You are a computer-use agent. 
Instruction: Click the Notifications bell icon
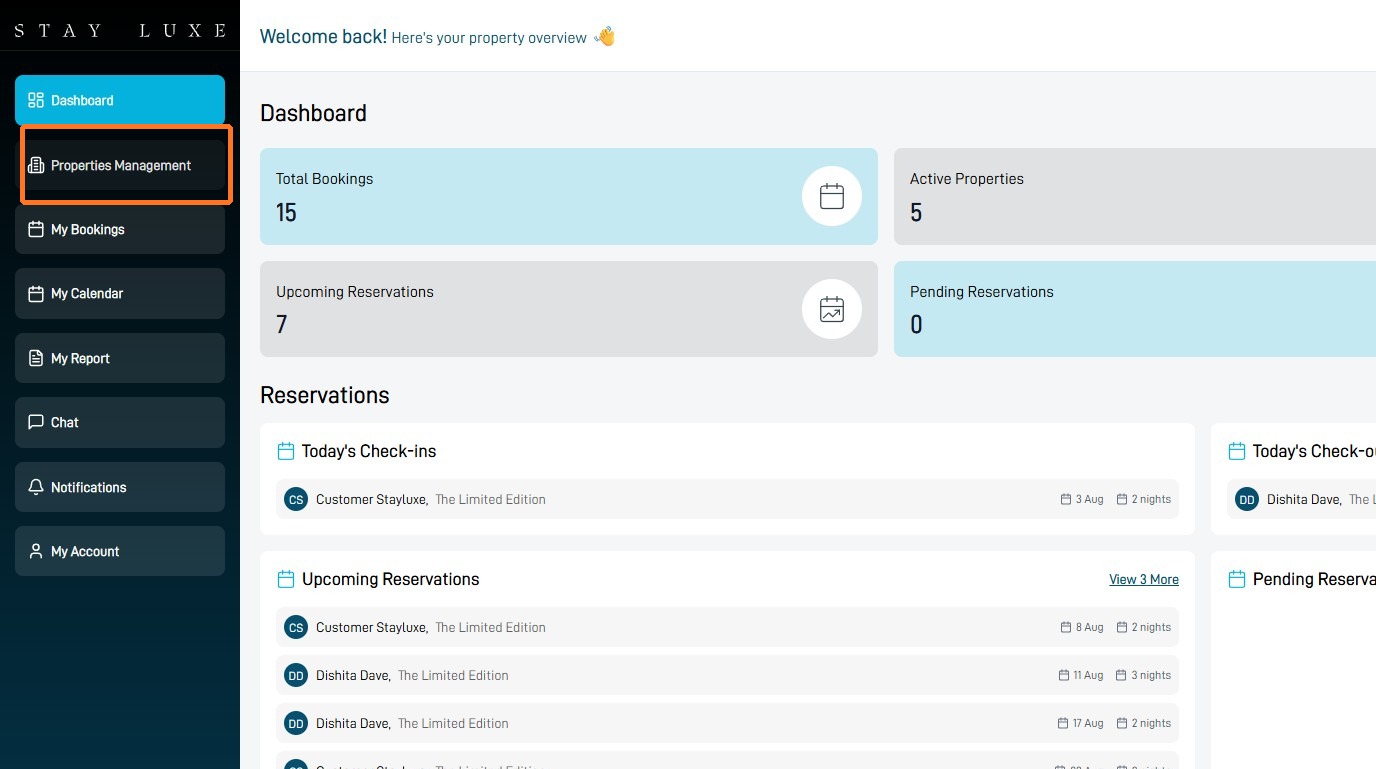click(x=36, y=487)
